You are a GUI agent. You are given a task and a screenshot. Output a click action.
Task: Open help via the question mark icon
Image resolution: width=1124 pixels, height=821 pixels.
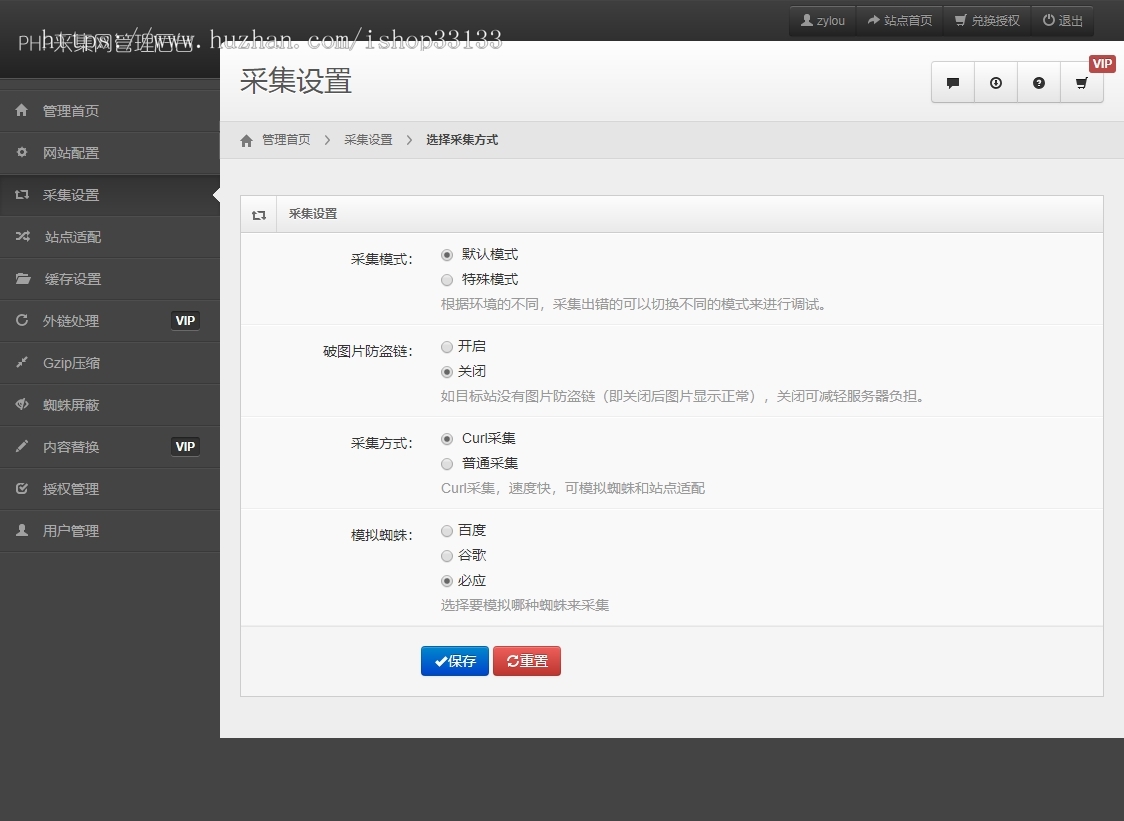1039,83
